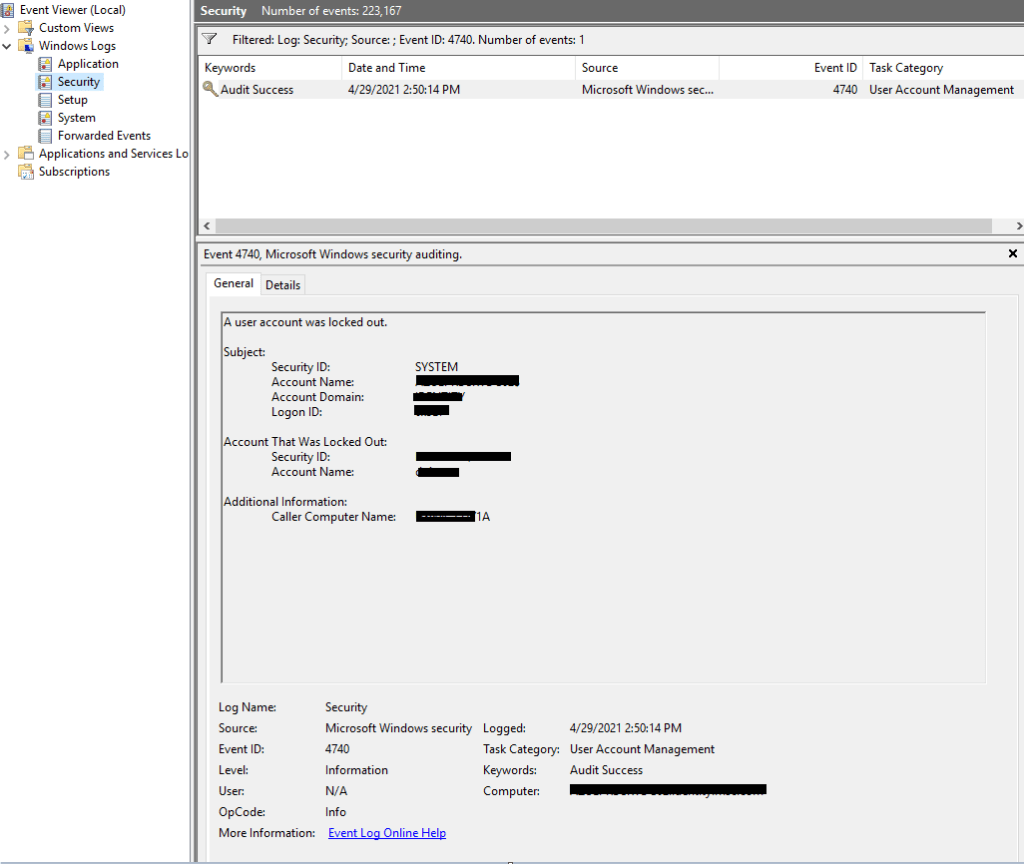Select the General tab
The width and height of the screenshot is (1024, 864).
pyautogui.click(x=233, y=284)
